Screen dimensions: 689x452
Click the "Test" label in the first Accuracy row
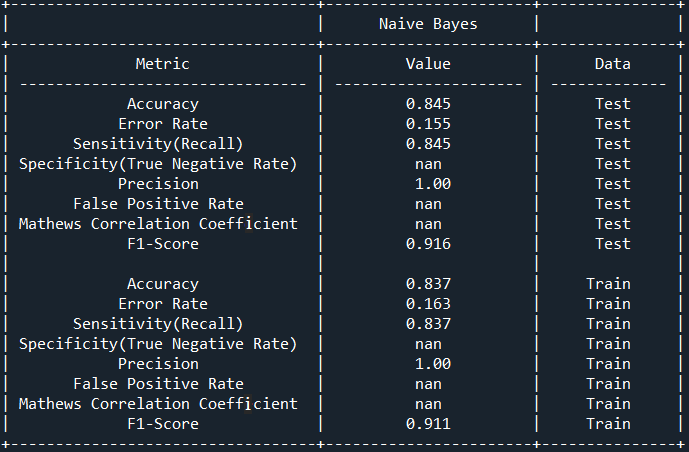pos(612,104)
